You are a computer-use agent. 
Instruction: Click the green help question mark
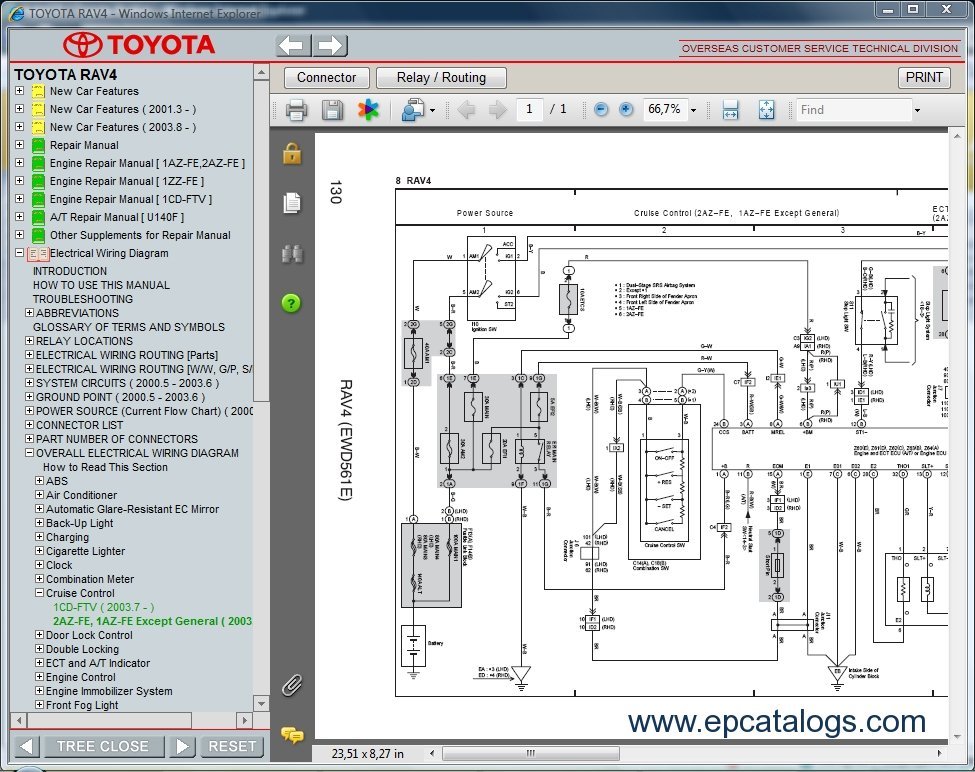tap(291, 303)
